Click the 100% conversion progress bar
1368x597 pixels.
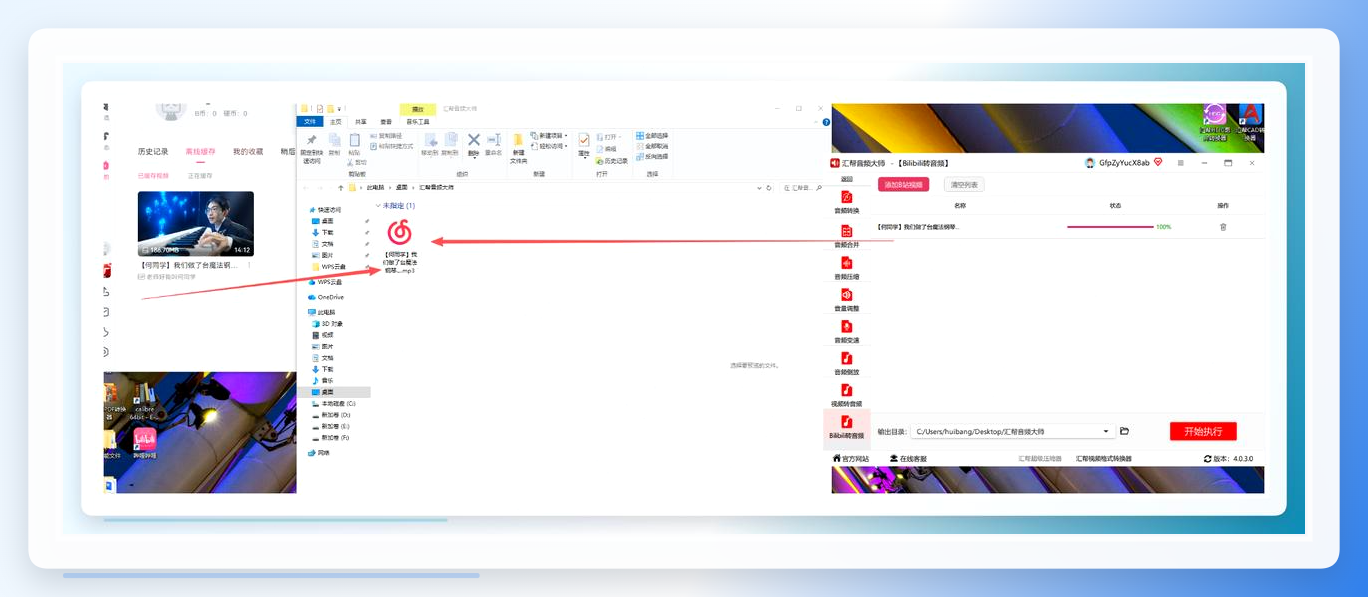(1110, 227)
